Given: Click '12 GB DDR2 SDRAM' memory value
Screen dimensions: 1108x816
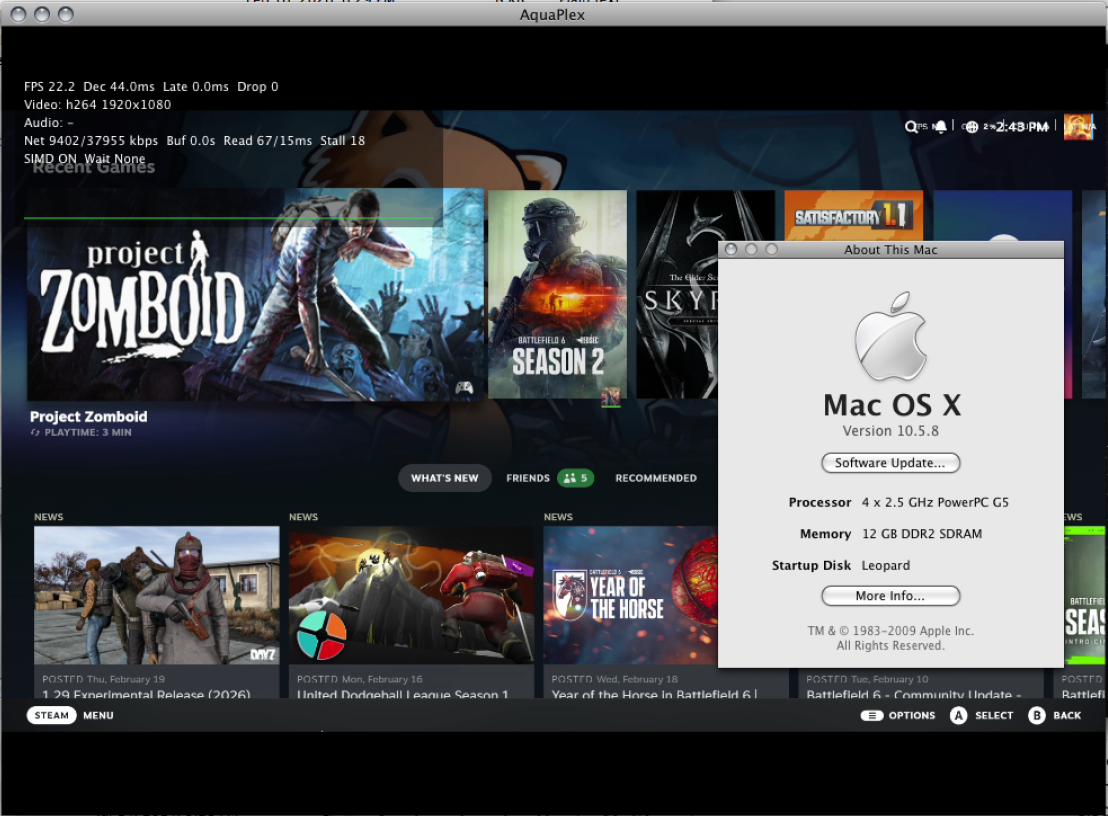Looking at the screenshot, I should tap(921, 534).
